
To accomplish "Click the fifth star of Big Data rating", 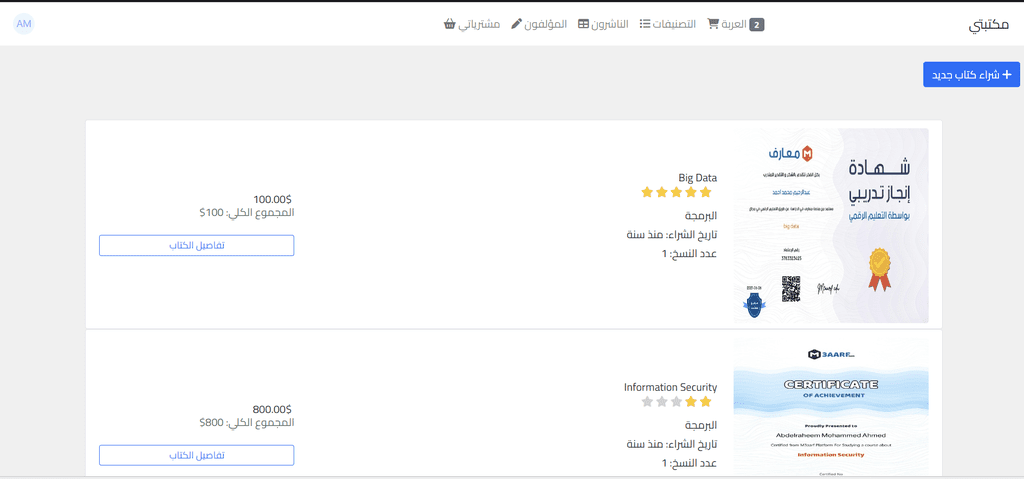I will point(647,192).
